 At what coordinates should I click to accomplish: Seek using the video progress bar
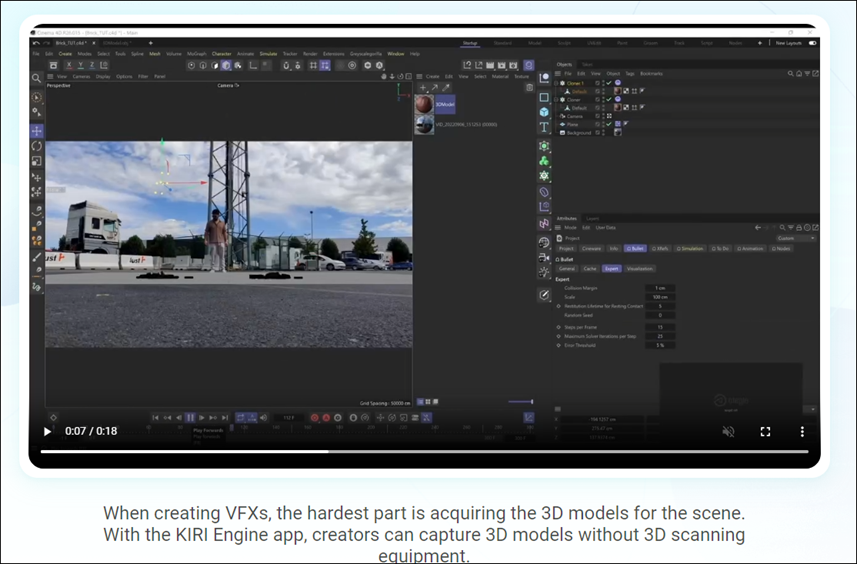click(424, 451)
